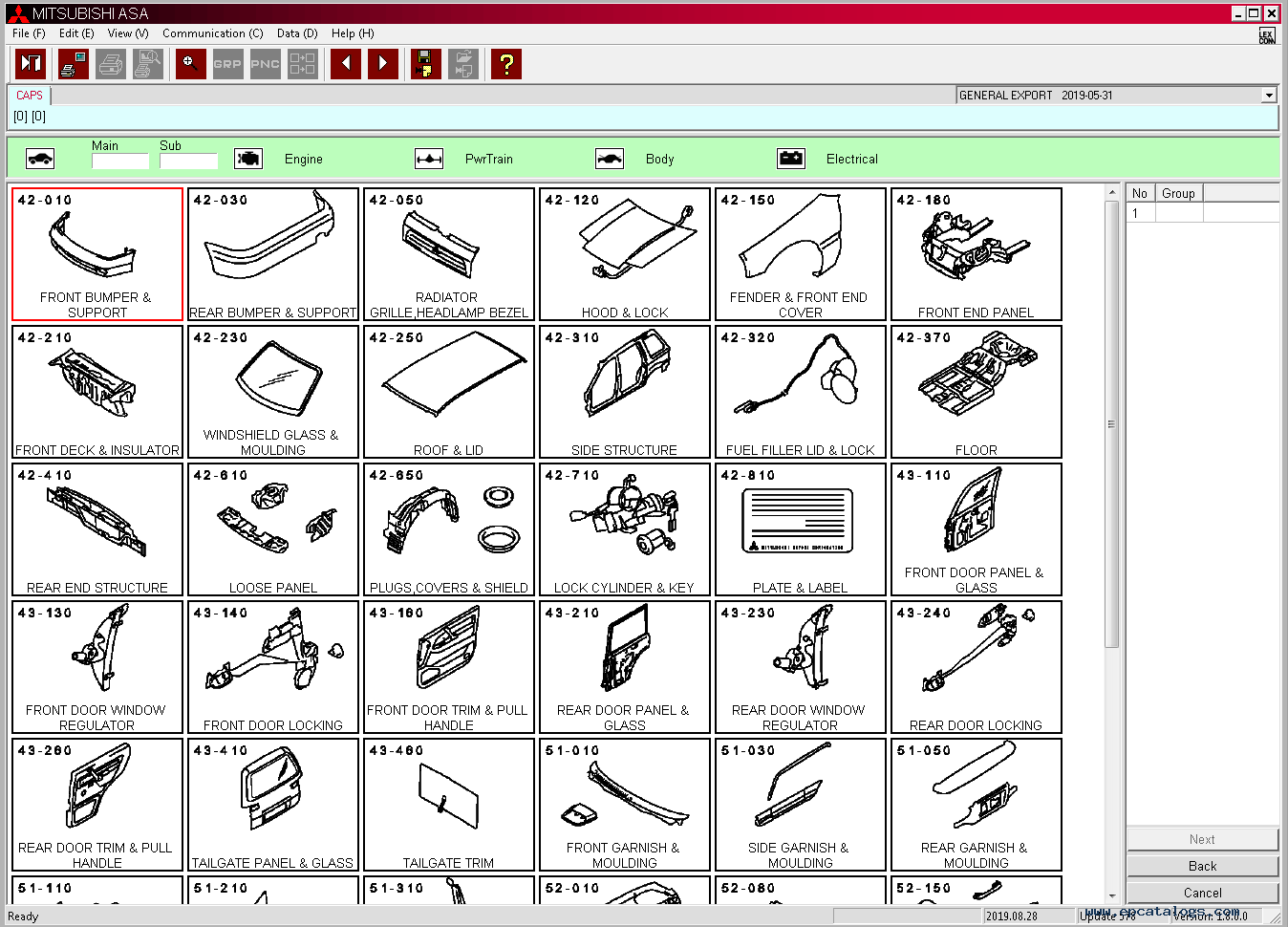This screenshot has width=1288, height=927.
Task: Open 42-710 Lock Cylinder & Key thumbnail
Action: (625, 529)
